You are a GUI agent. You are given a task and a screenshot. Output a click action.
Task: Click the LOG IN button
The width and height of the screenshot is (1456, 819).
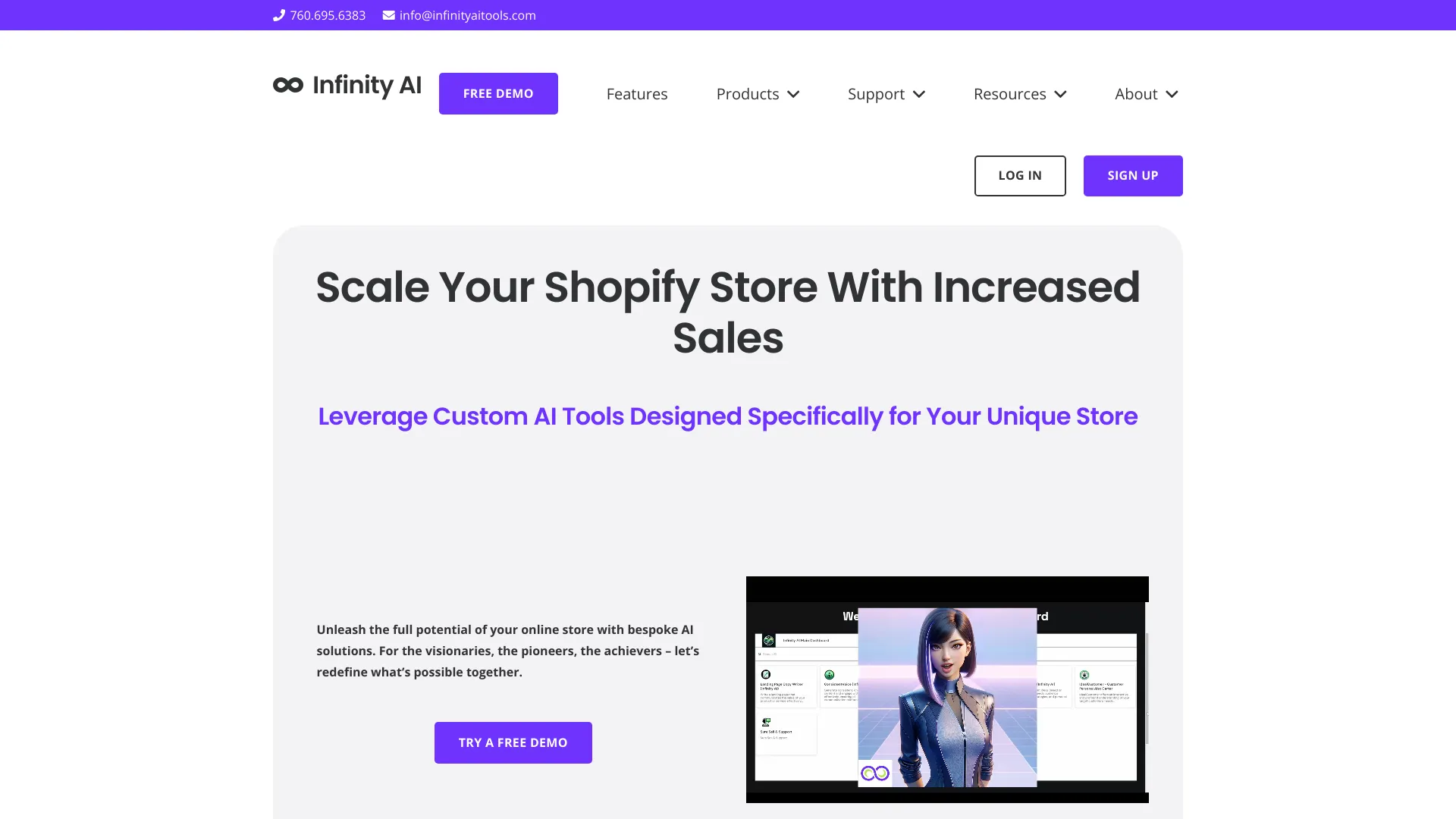click(1020, 175)
